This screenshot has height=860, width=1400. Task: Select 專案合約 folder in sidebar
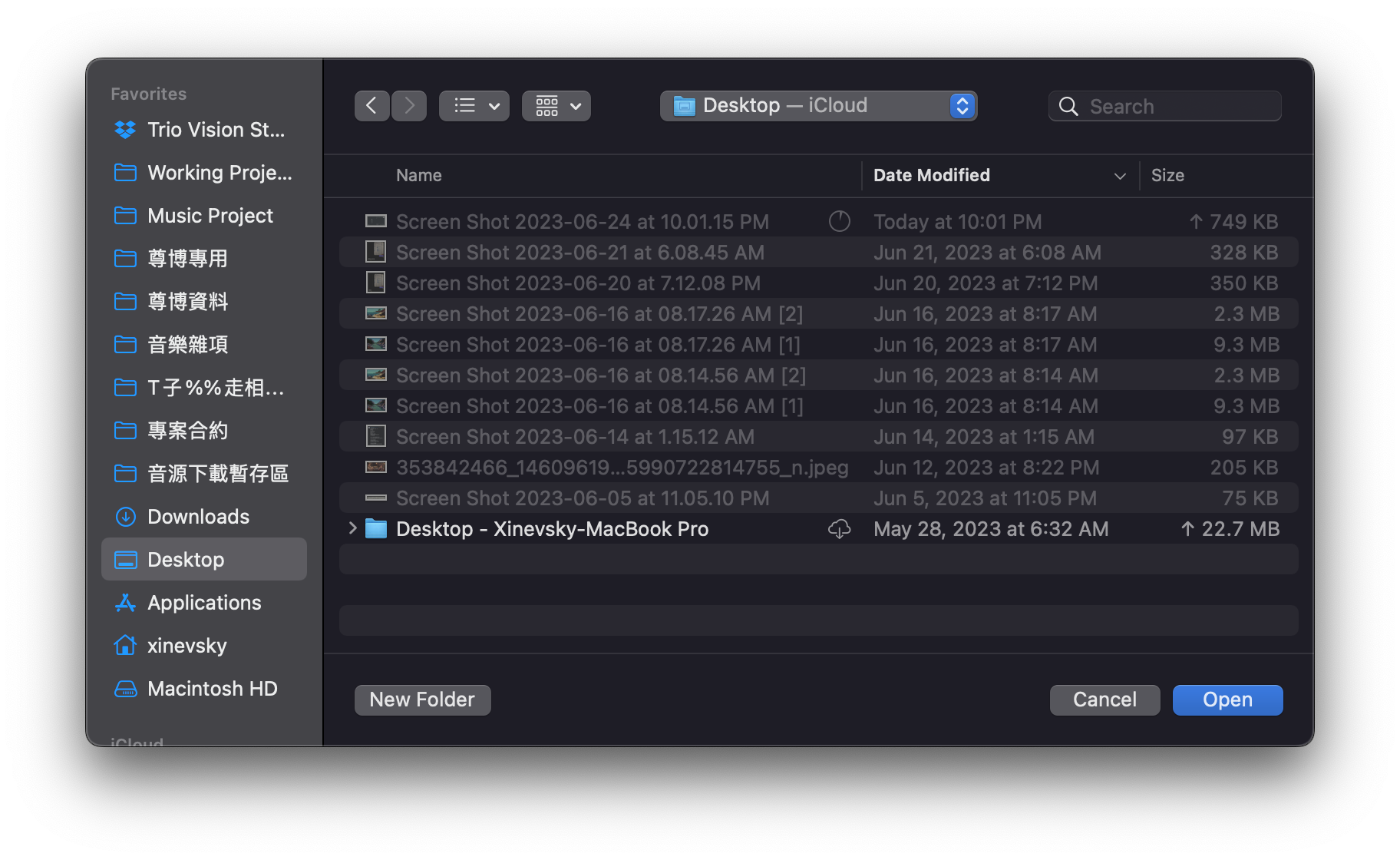(x=204, y=431)
